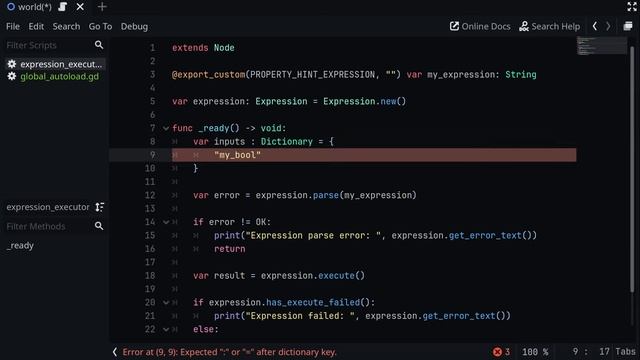This screenshot has width=640, height=360.
Task: Toggle the scripts panel with left arrow
Action: (115, 352)
